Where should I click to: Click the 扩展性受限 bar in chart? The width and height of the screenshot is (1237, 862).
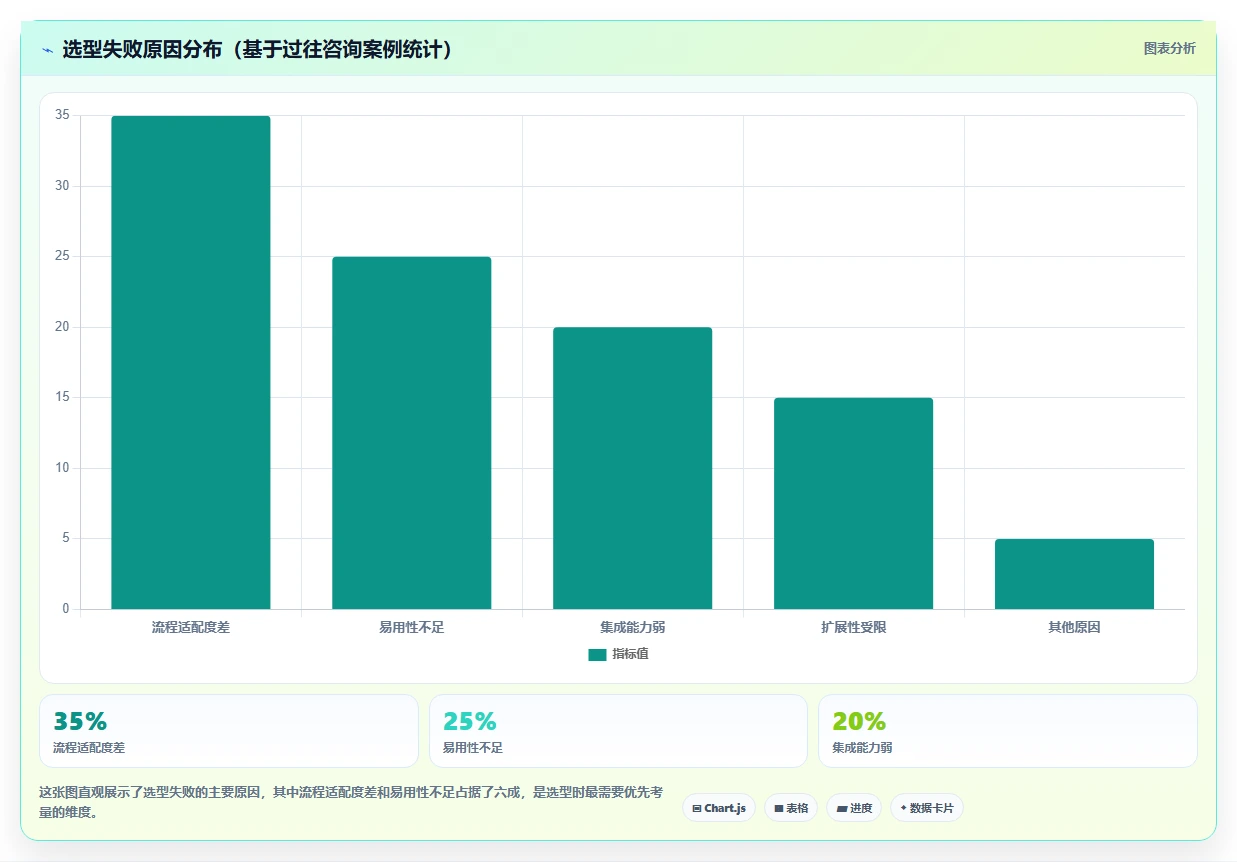(853, 503)
